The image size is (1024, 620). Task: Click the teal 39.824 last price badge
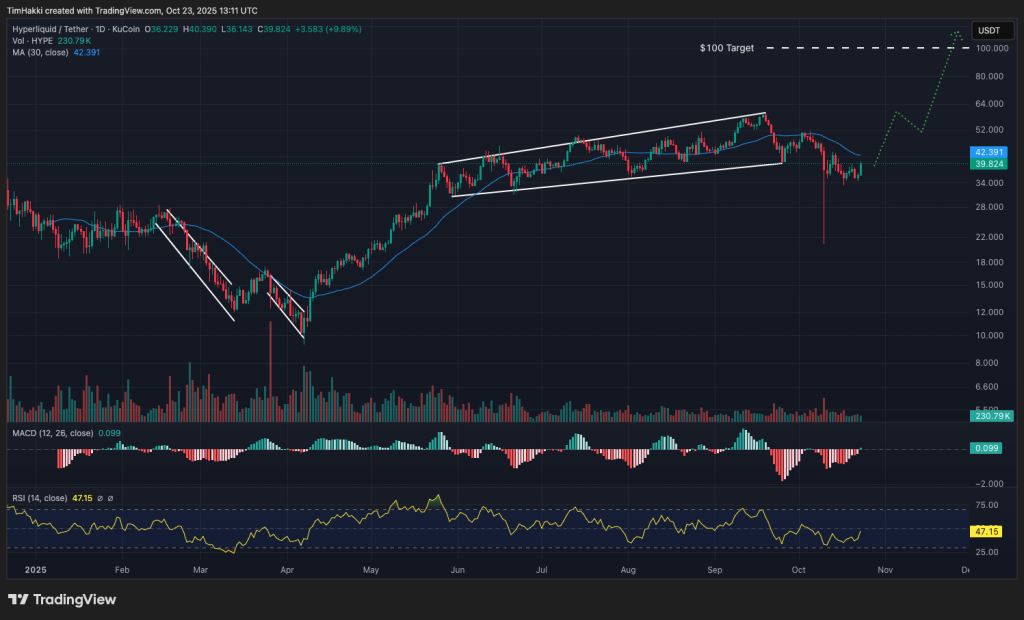pyautogui.click(x=988, y=166)
